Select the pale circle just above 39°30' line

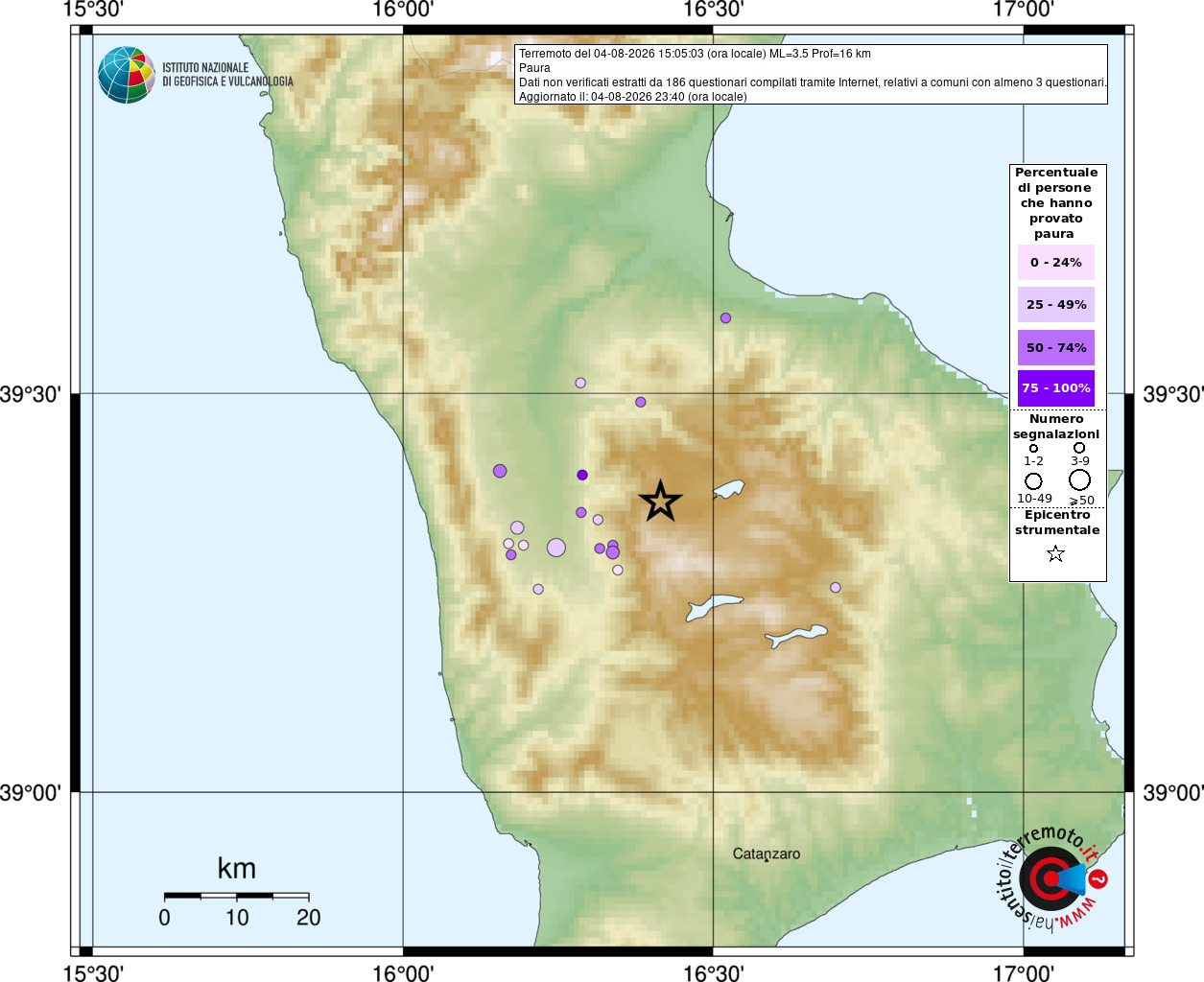click(580, 383)
